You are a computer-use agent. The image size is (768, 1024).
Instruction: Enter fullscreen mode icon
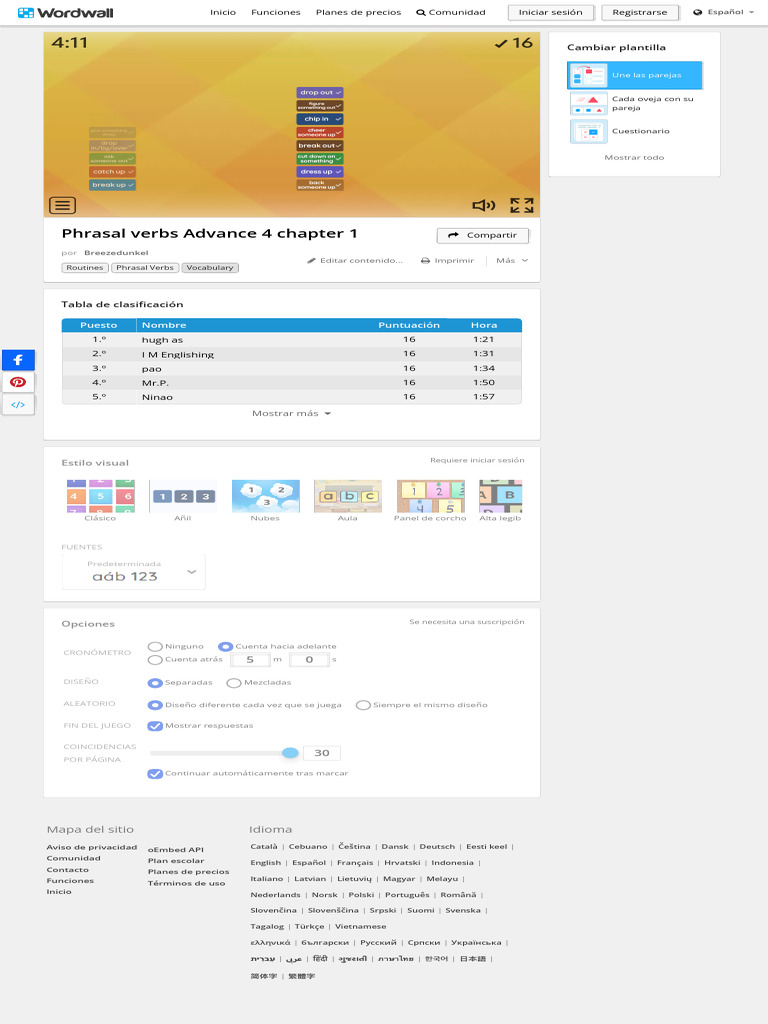pyautogui.click(x=522, y=206)
